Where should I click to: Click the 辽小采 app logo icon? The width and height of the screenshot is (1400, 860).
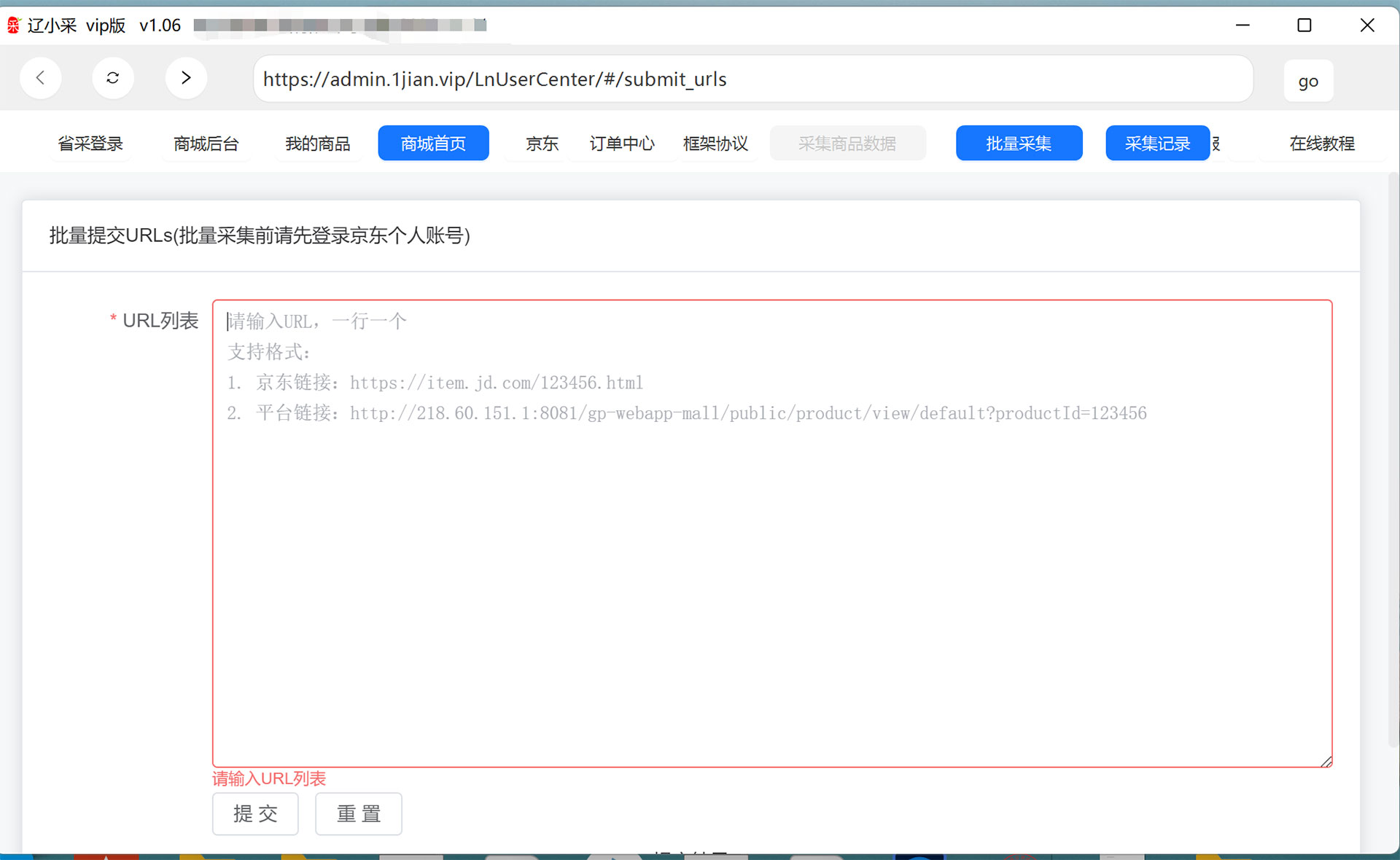coord(14,26)
